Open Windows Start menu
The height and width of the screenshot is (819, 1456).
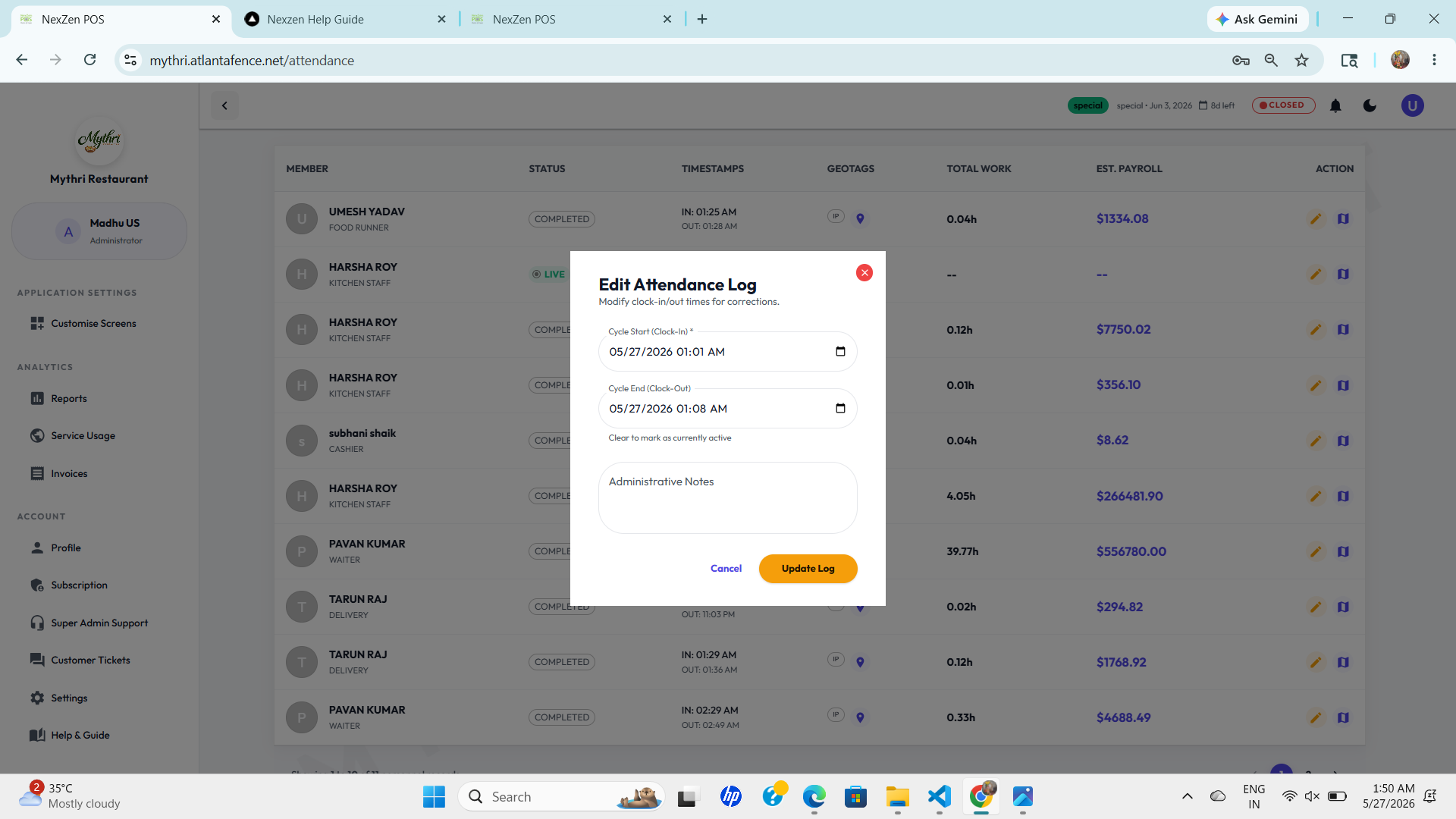[x=434, y=797]
